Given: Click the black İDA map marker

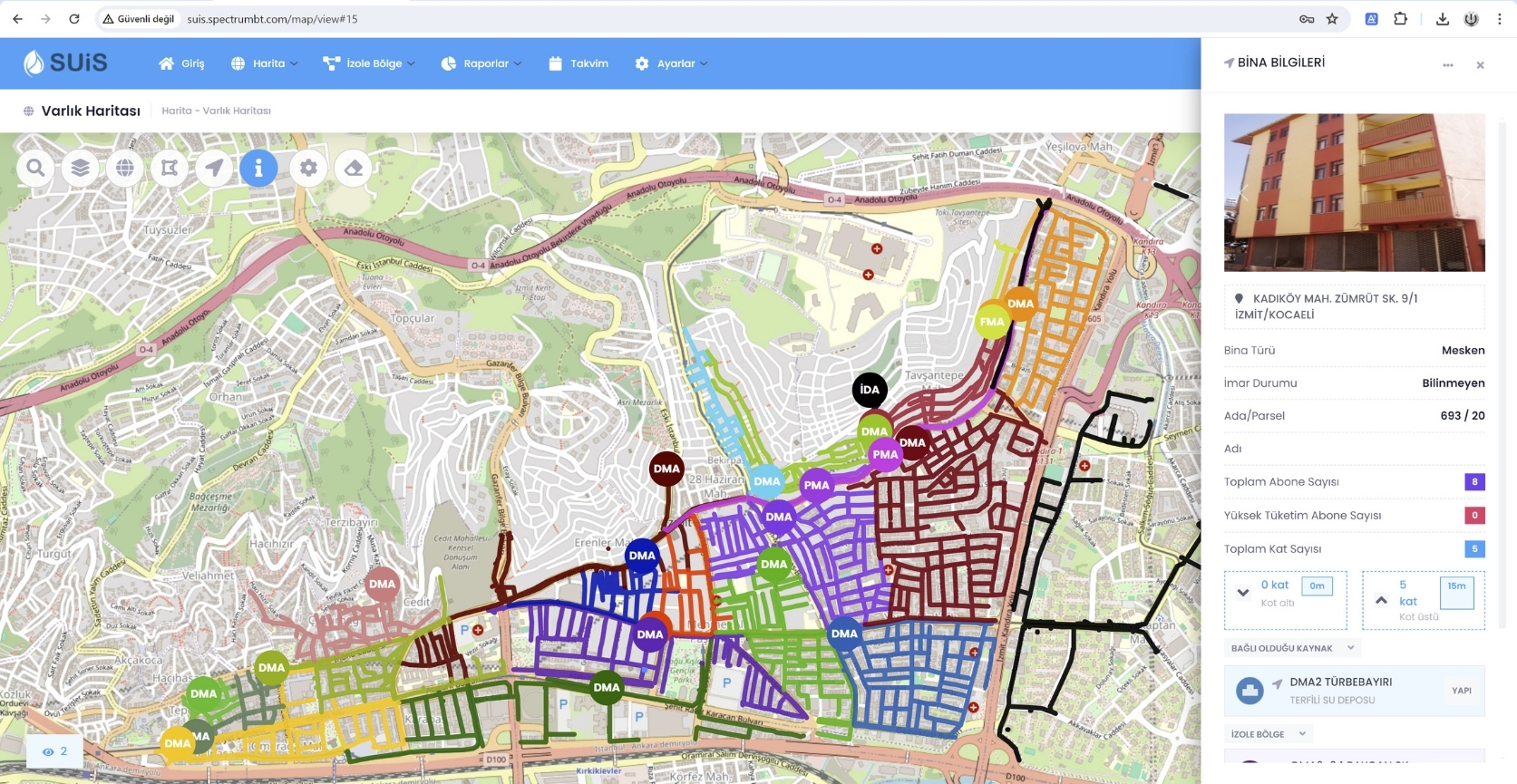Looking at the screenshot, I should pos(870,390).
